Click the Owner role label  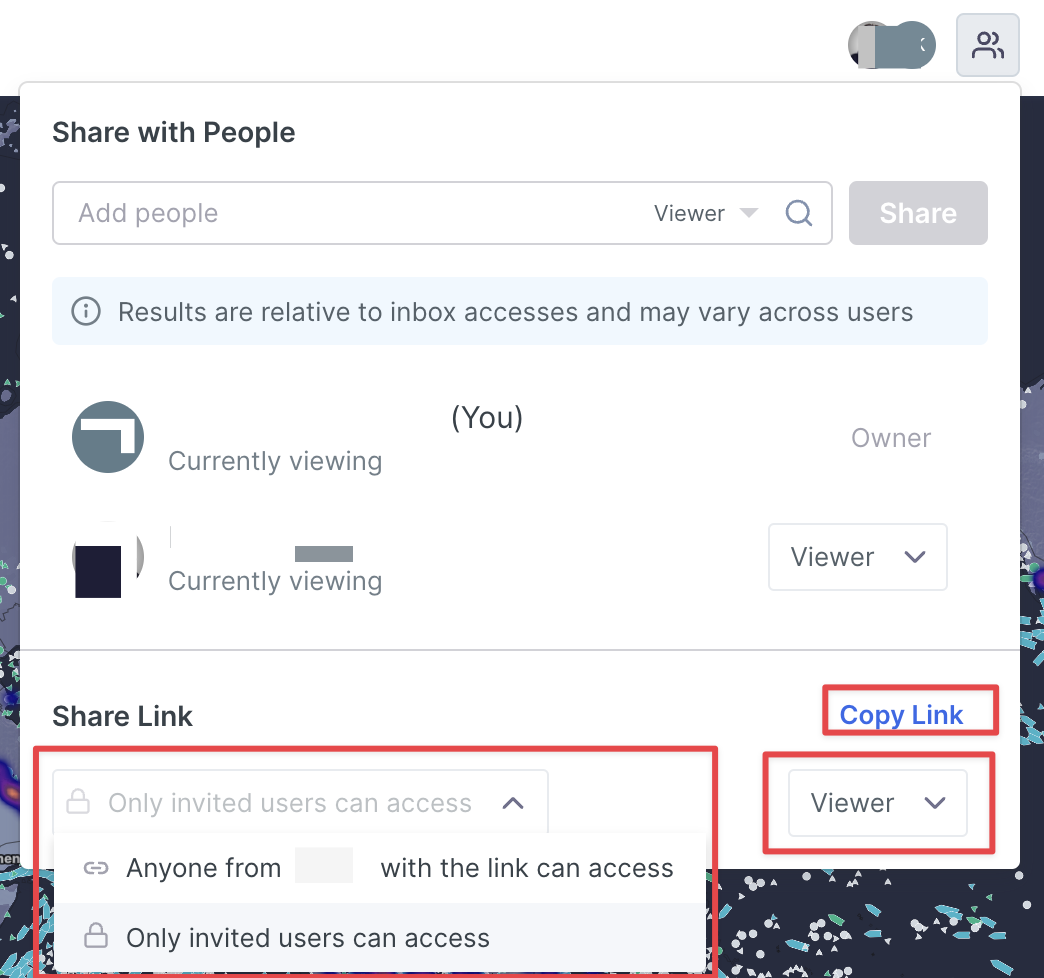890,438
